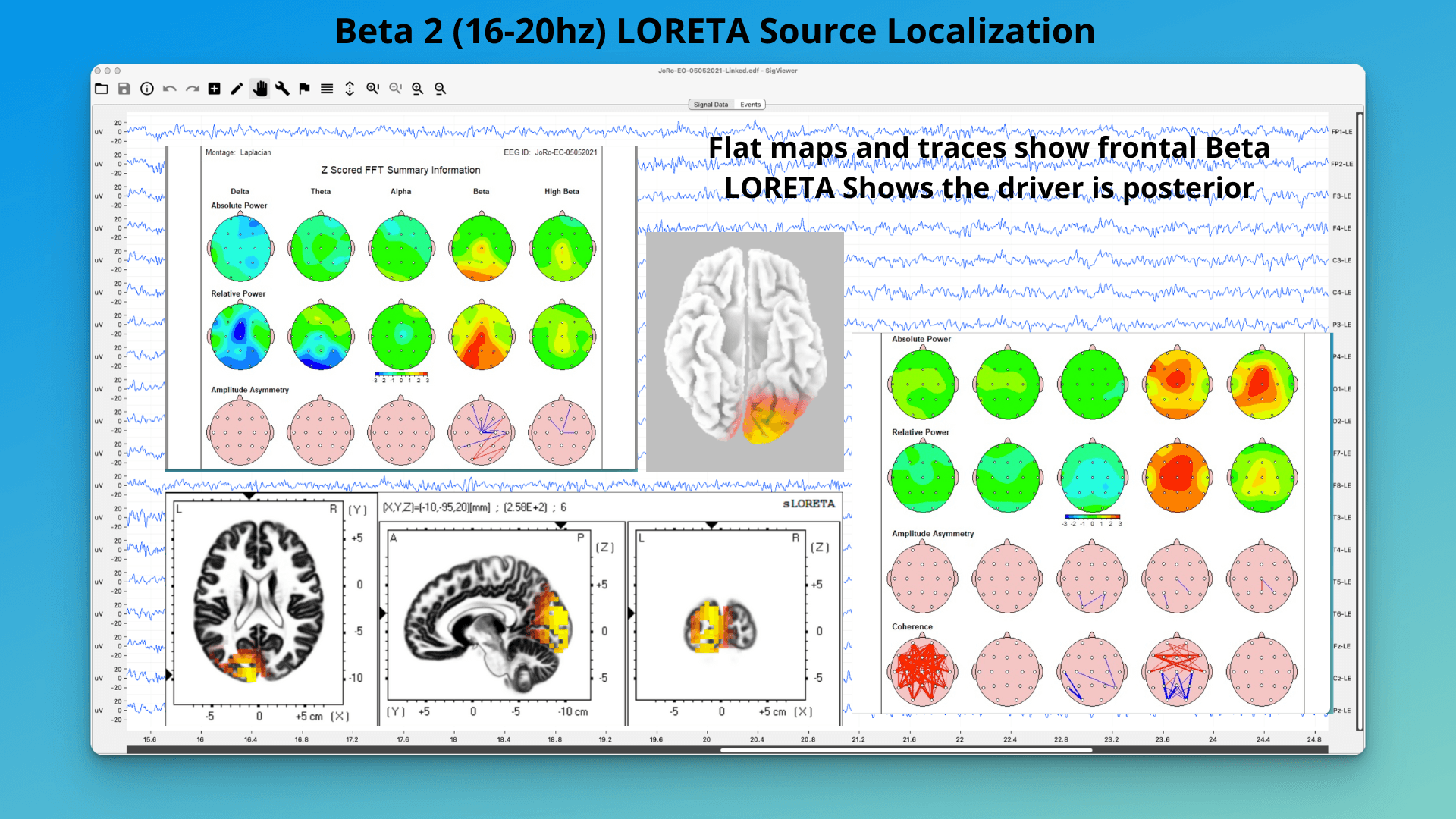The height and width of the screenshot is (819, 1456).
Task: Switch to the Events tab
Action: click(x=750, y=105)
